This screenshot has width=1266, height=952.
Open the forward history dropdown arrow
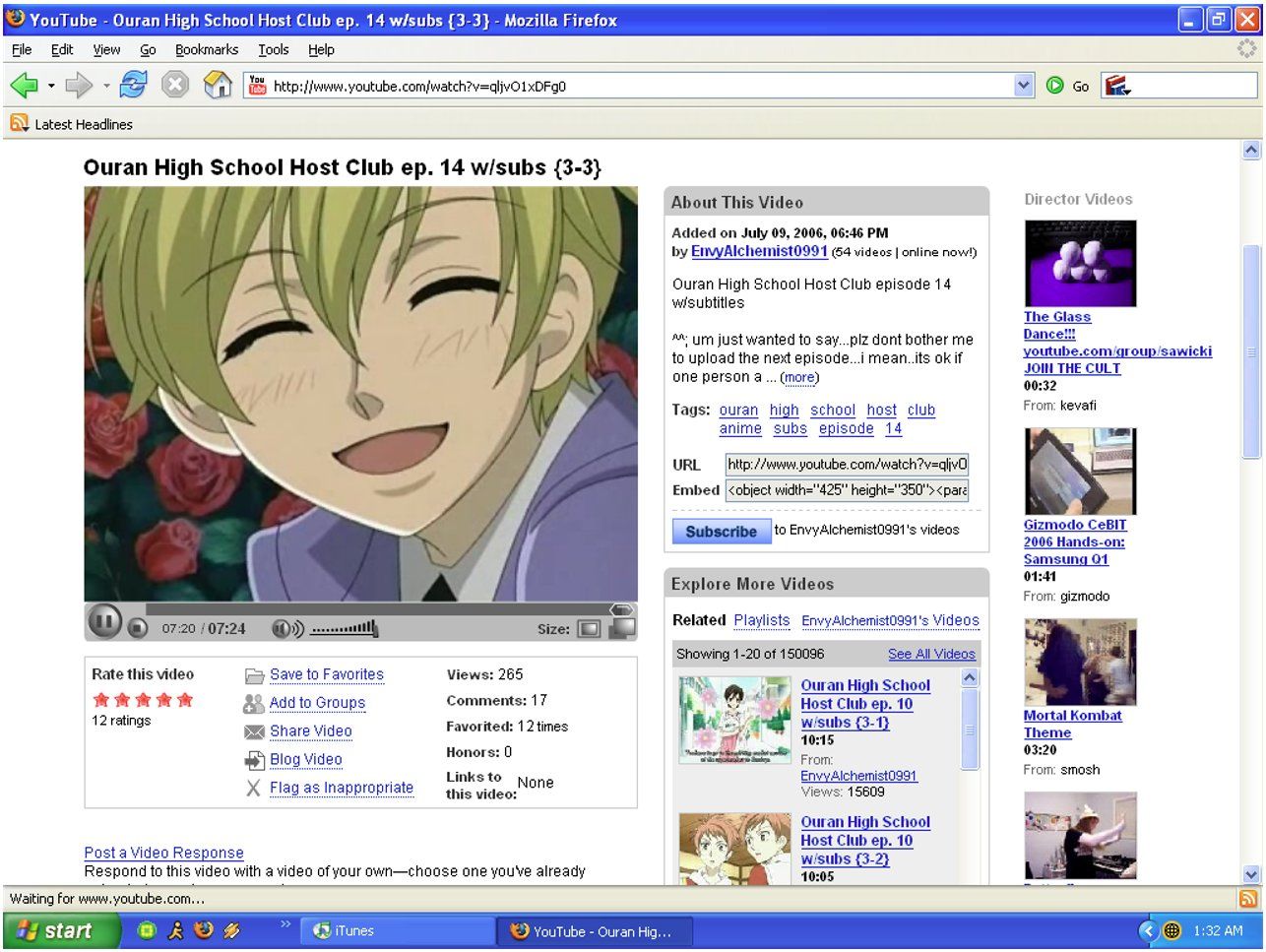point(106,86)
